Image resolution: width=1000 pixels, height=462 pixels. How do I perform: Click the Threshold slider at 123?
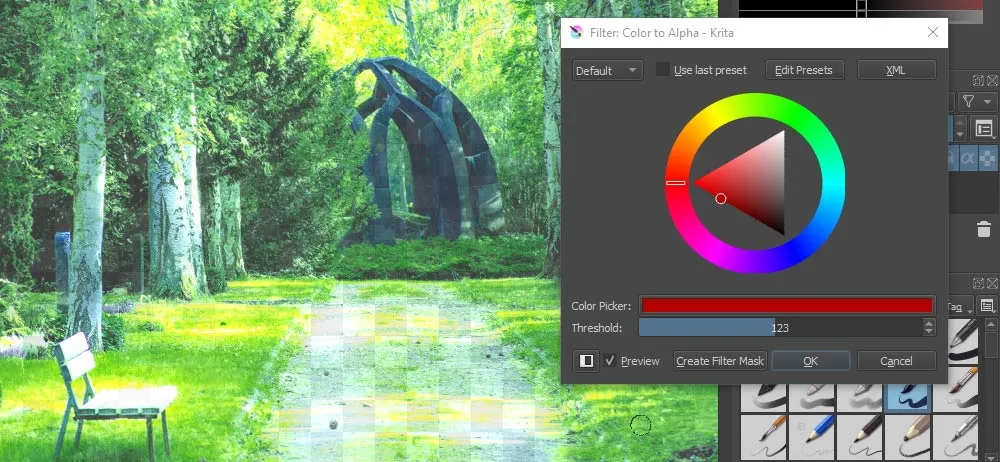[x=780, y=328]
